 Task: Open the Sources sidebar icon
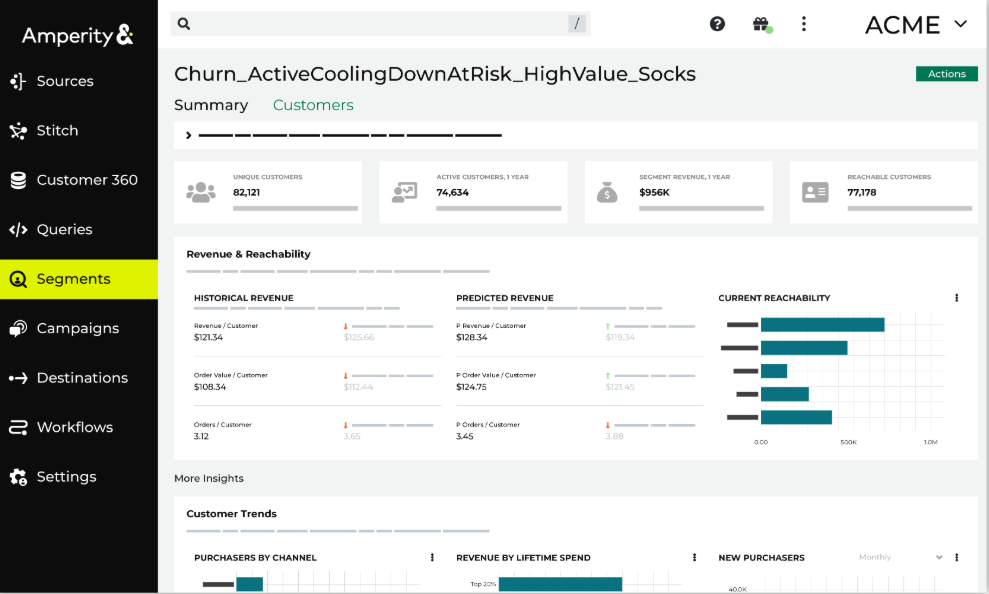click(18, 81)
